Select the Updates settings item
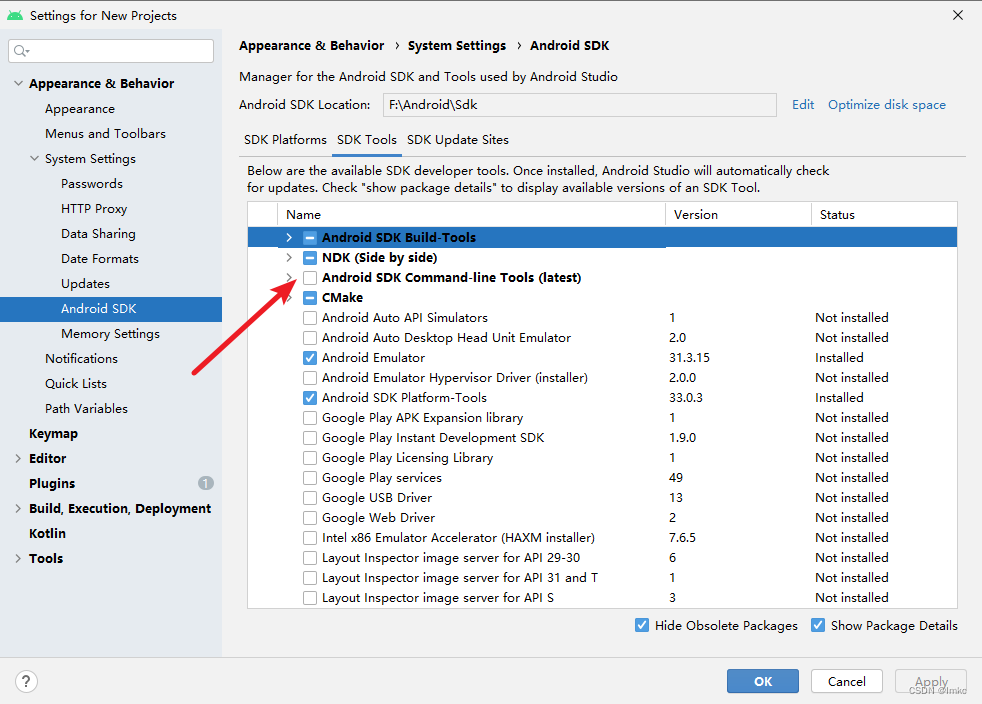The image size is (982, 704). coord(85,284)
